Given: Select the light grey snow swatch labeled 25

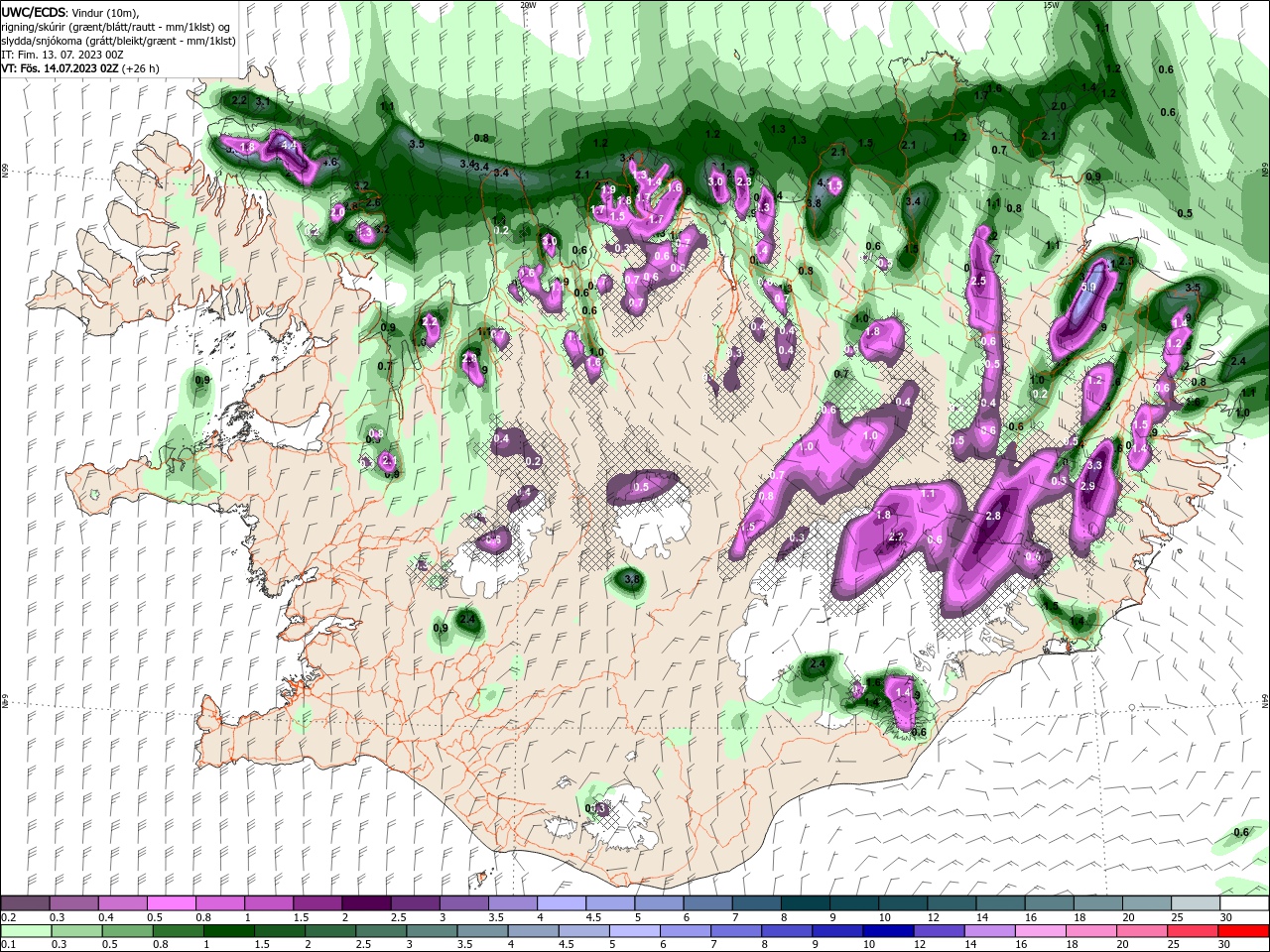Looking at the screenshot, I should pos(1196,903).
